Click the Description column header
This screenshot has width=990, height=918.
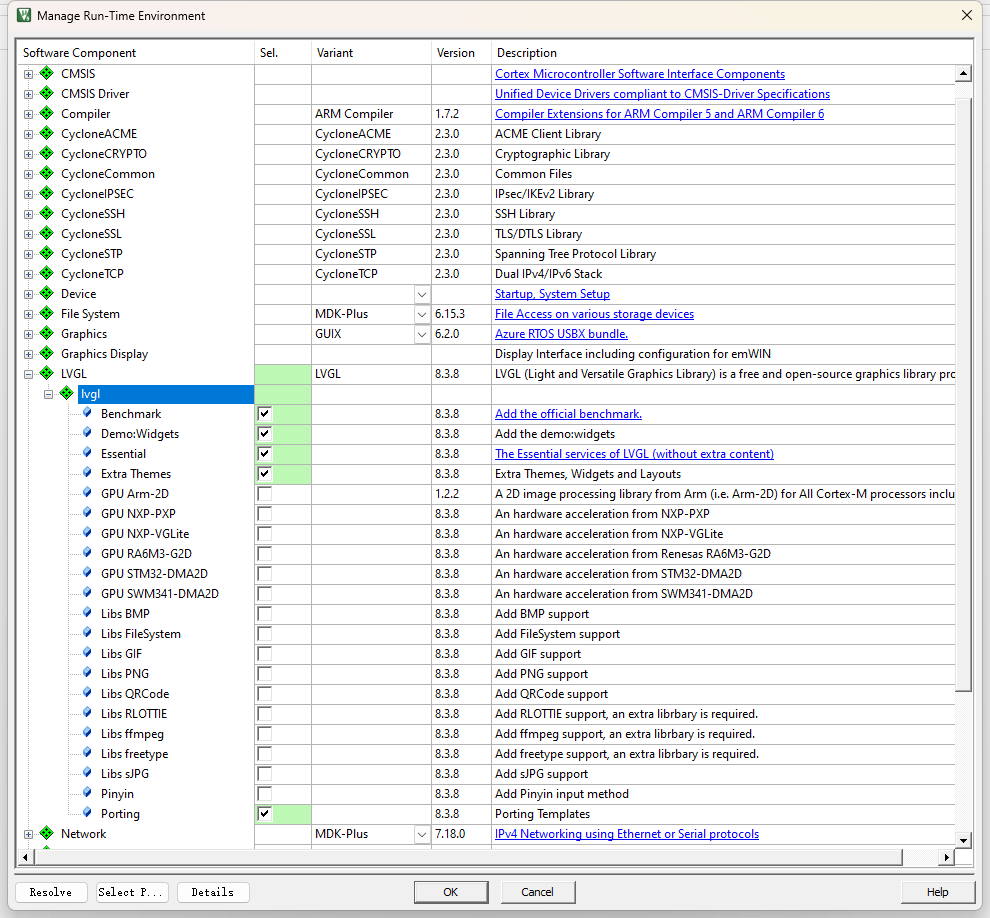732,53
